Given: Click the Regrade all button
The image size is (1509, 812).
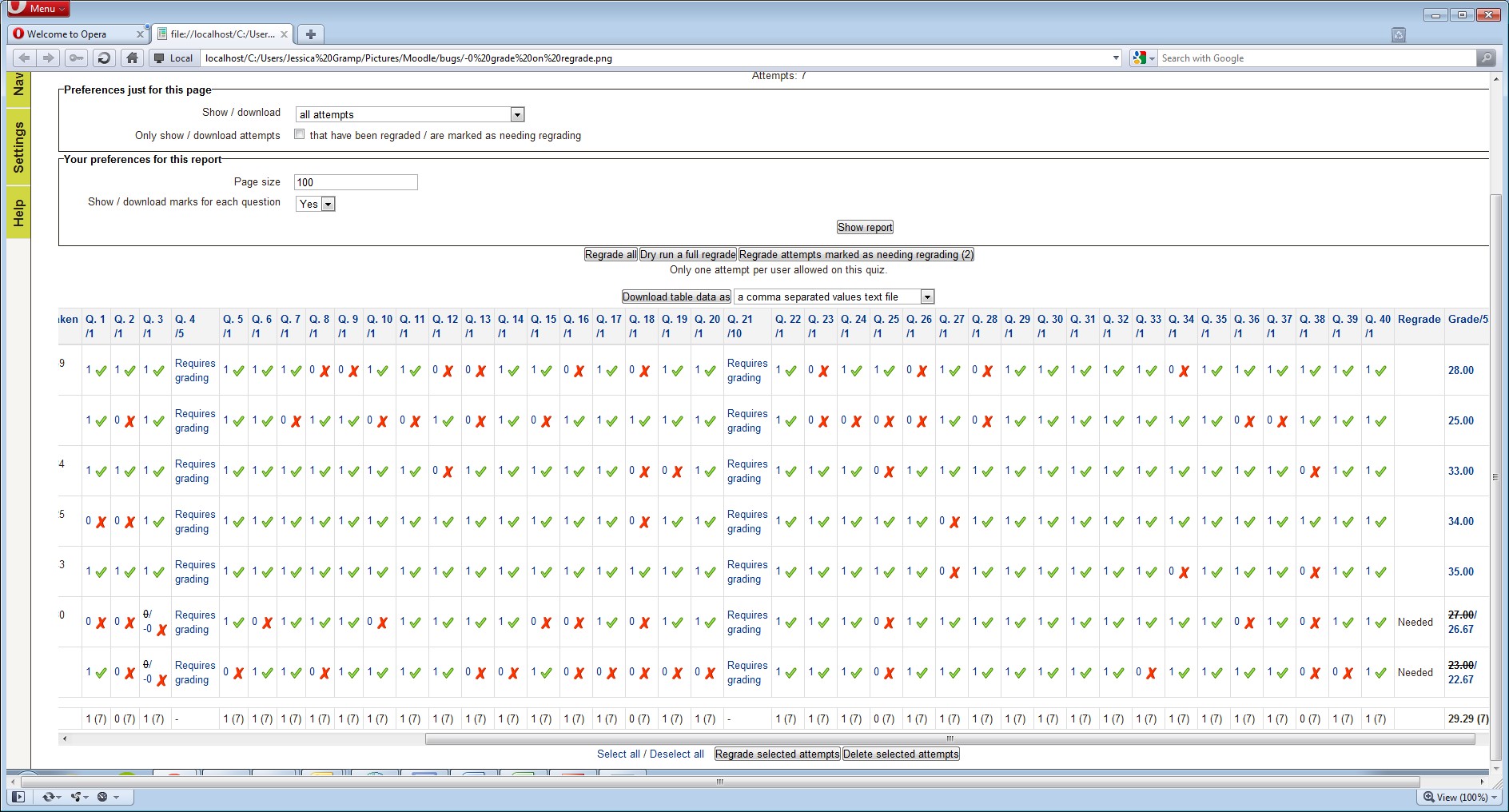Looking at the screenshot, I should click(611, 254).
